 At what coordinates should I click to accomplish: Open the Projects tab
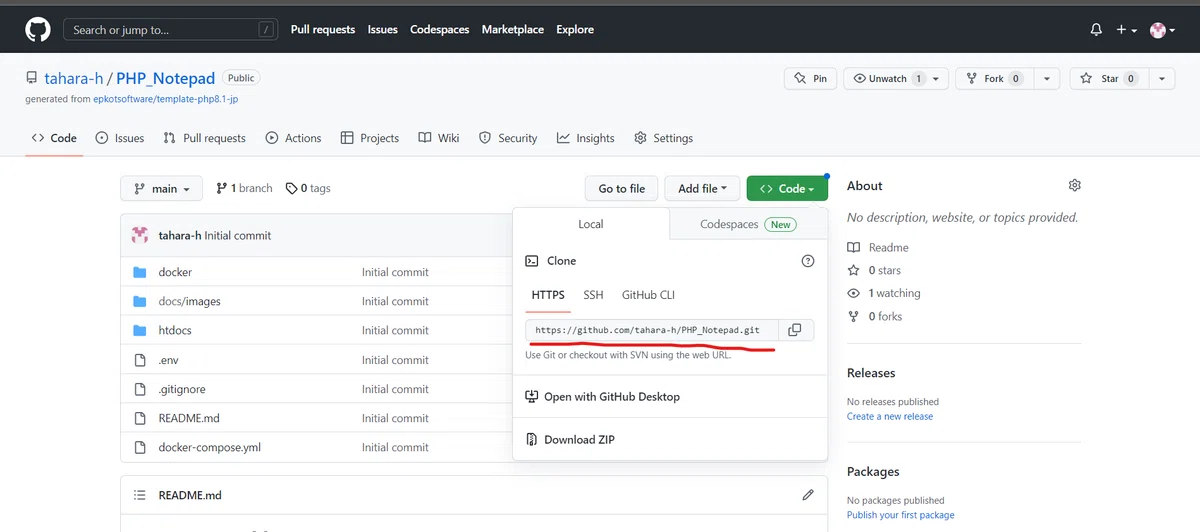(370, 138)
